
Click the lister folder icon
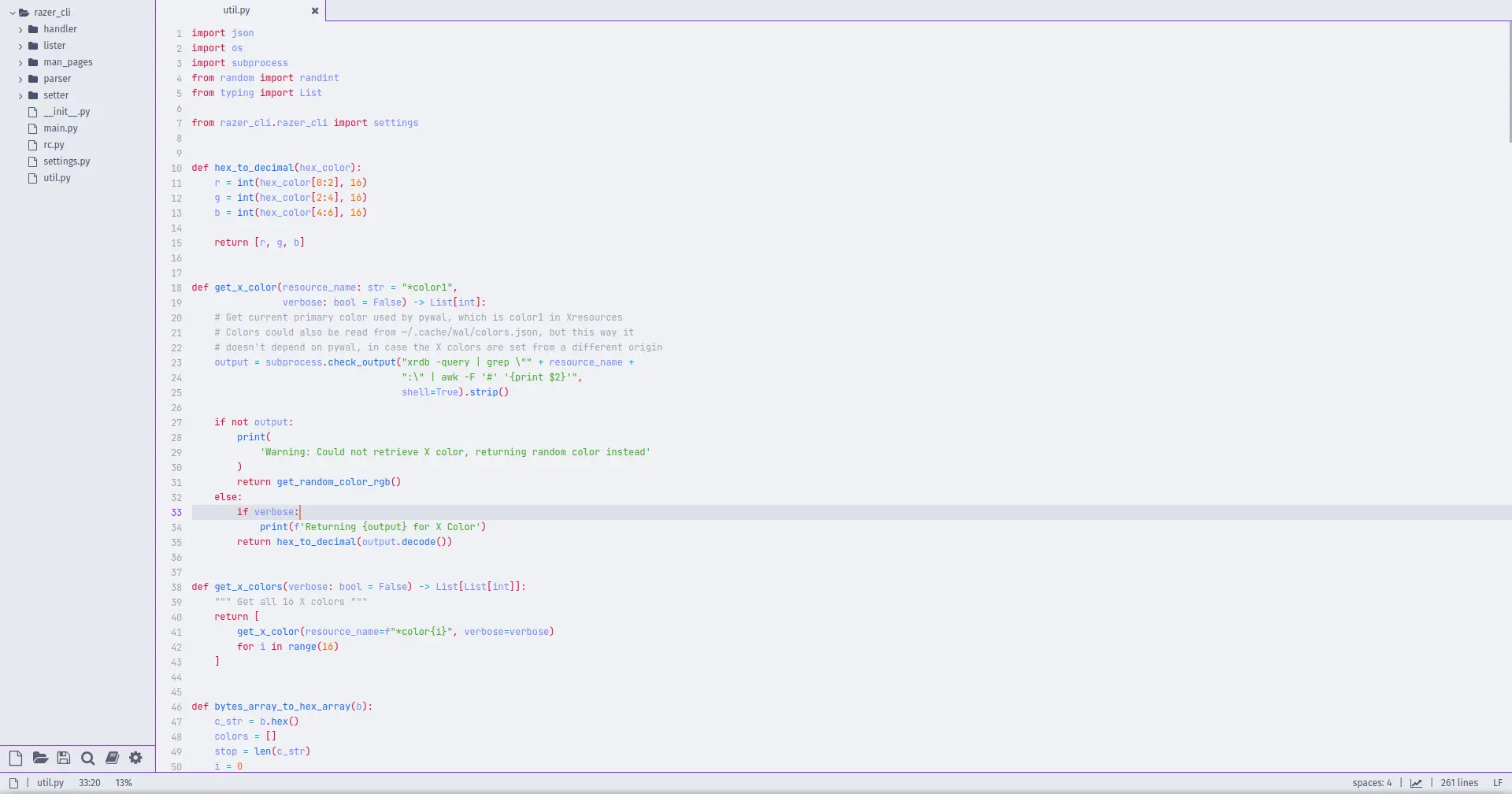point(33,46)
